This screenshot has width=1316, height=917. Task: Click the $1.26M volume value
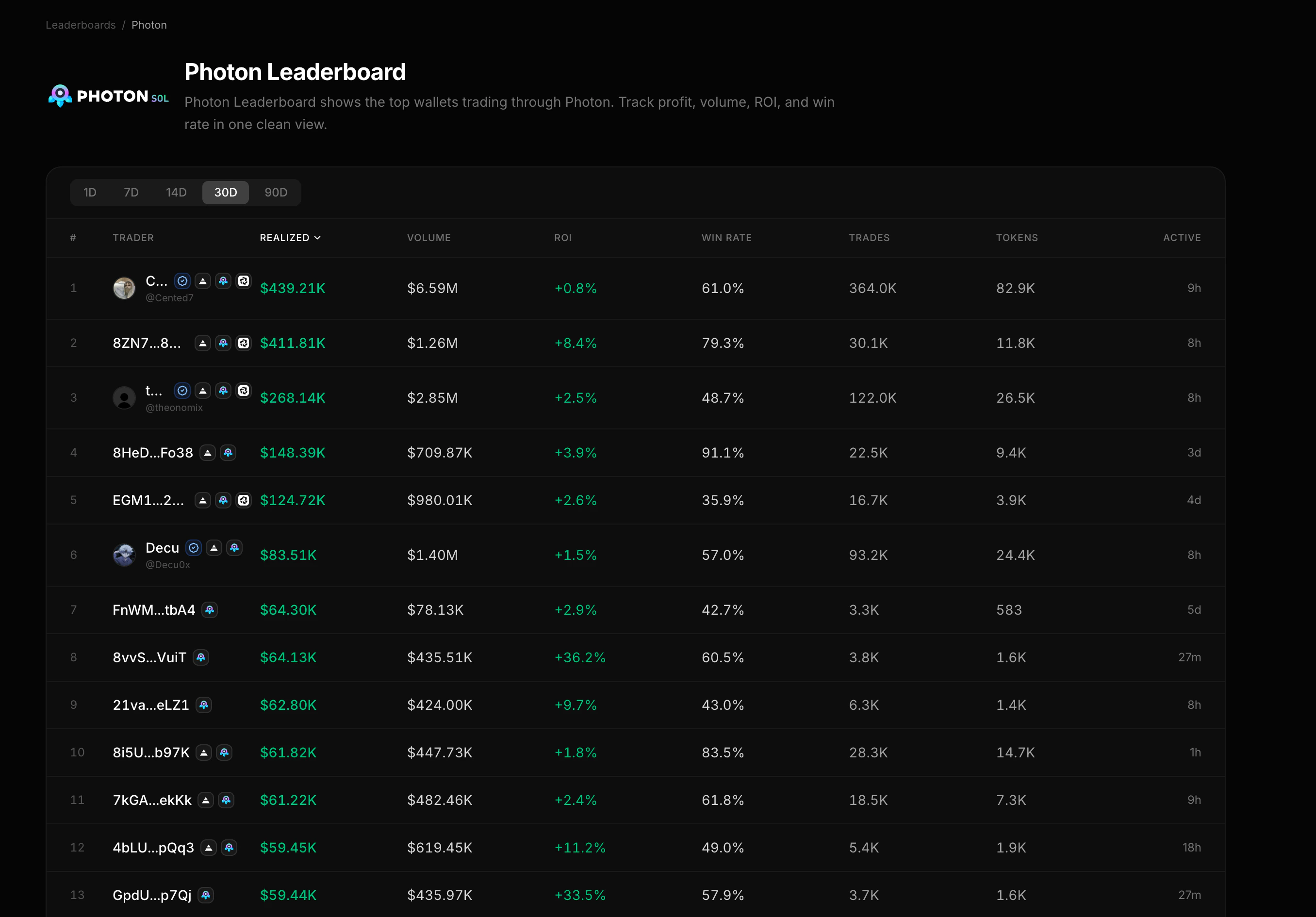[433, 343]
